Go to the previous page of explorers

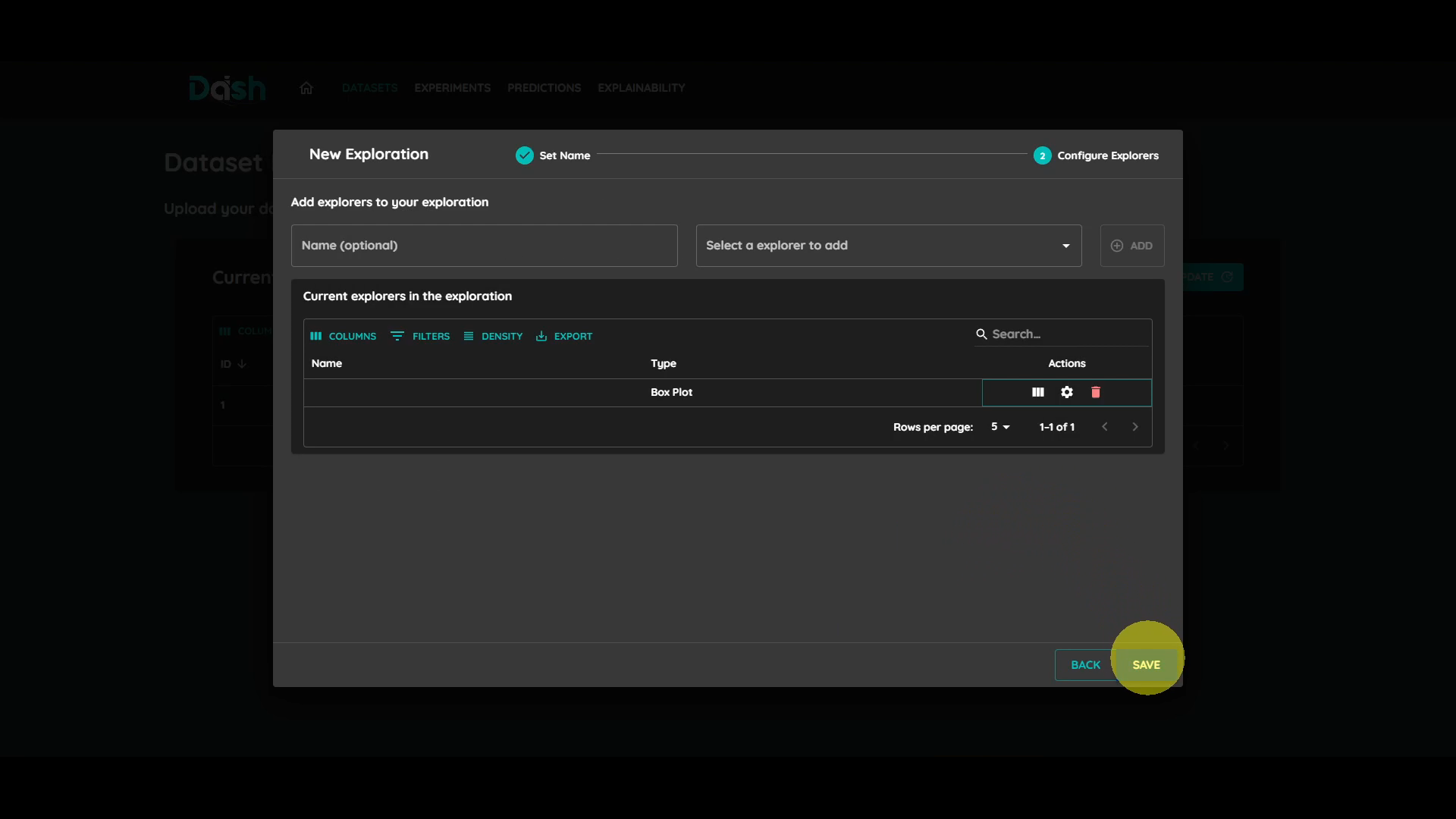point(1105,427)
